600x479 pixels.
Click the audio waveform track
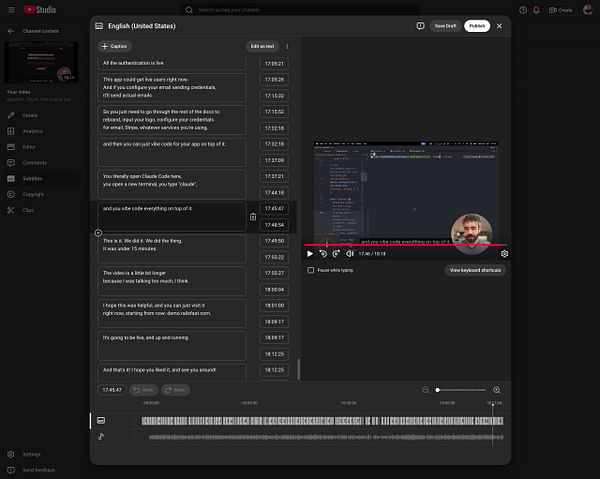(326, 437)
